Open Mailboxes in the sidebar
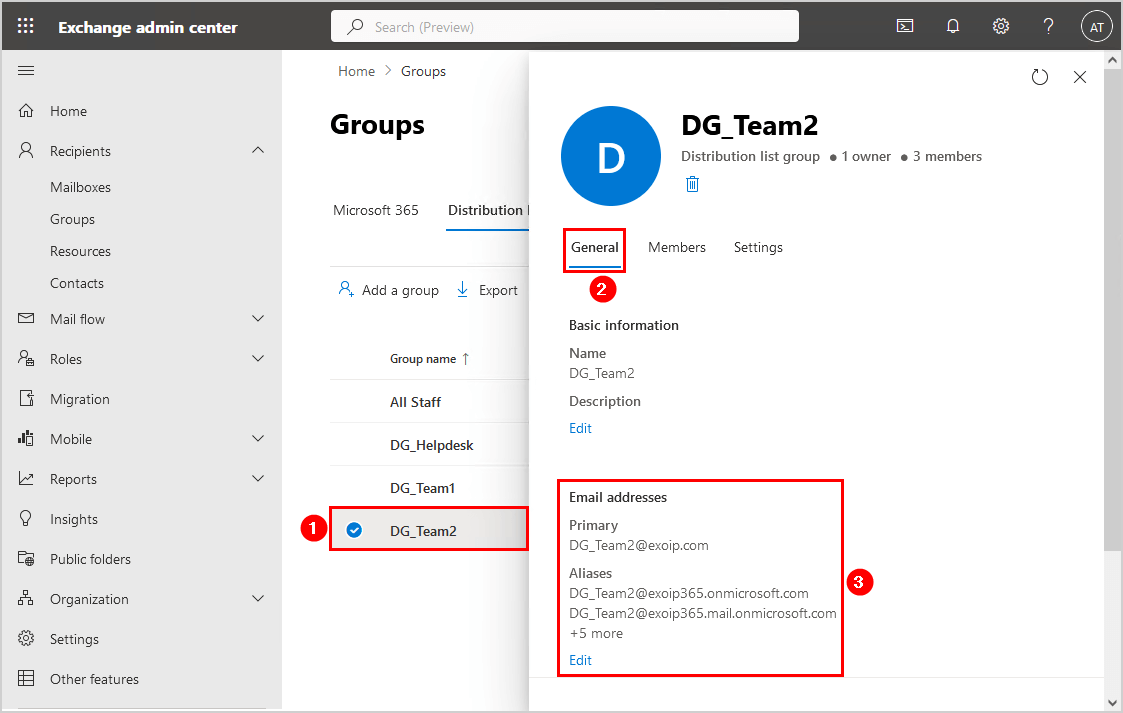The height and width of the screenshot is (713, 1123). click(80, 187)
